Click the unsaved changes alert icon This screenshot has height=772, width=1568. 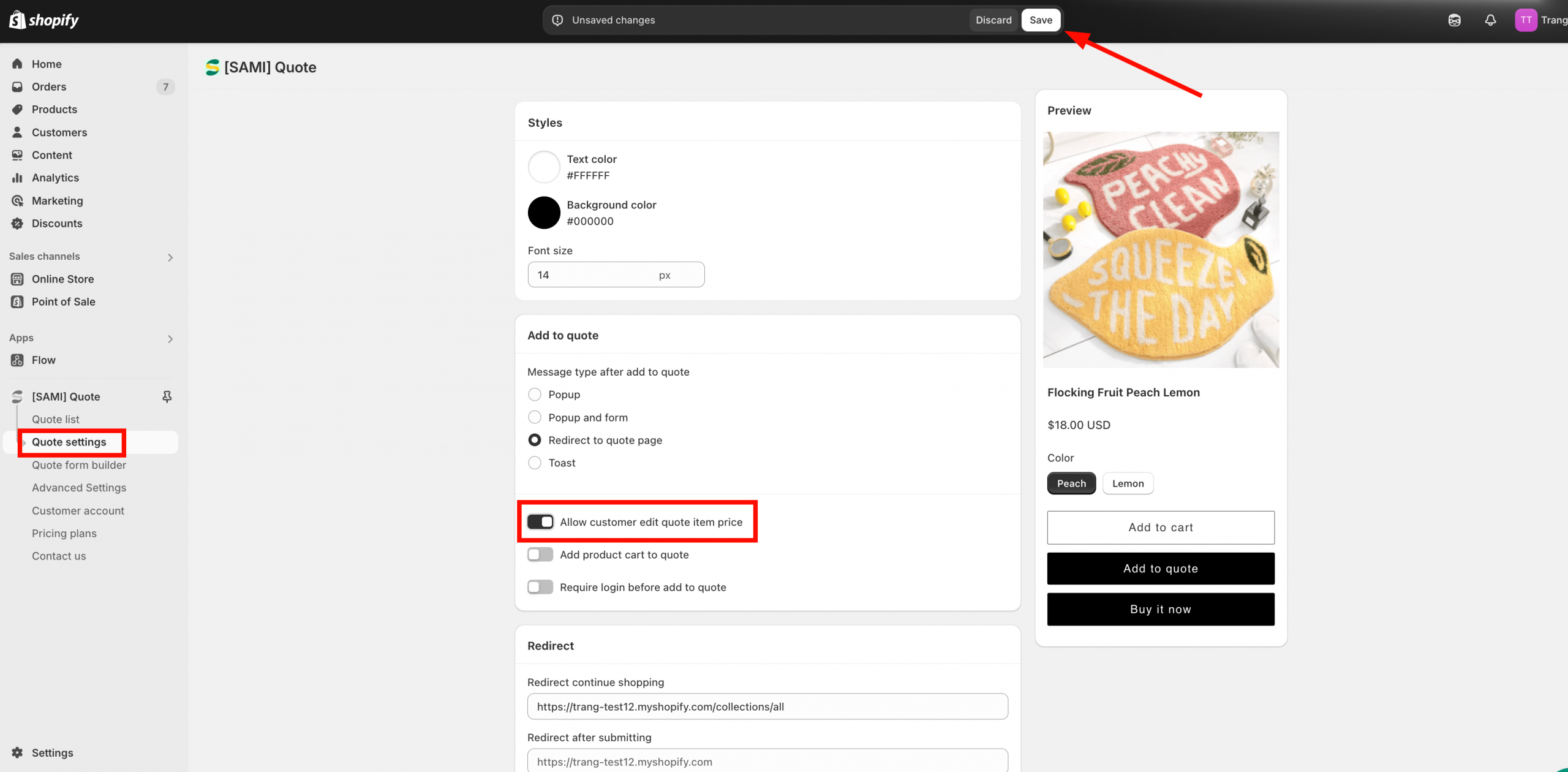pyautogui.click(x=557, y=20)
